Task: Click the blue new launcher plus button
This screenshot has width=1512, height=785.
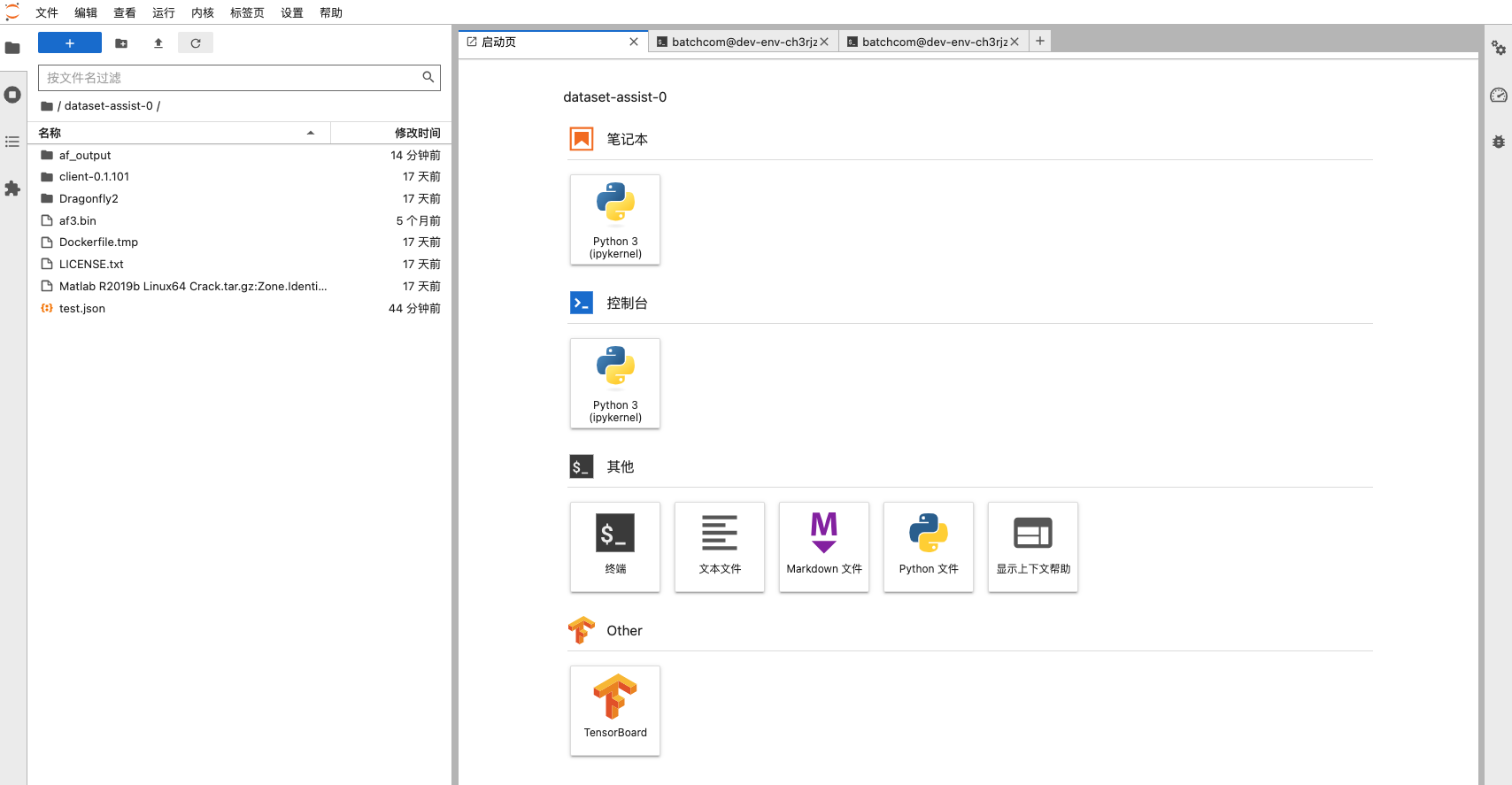Action: click(70, 43)
